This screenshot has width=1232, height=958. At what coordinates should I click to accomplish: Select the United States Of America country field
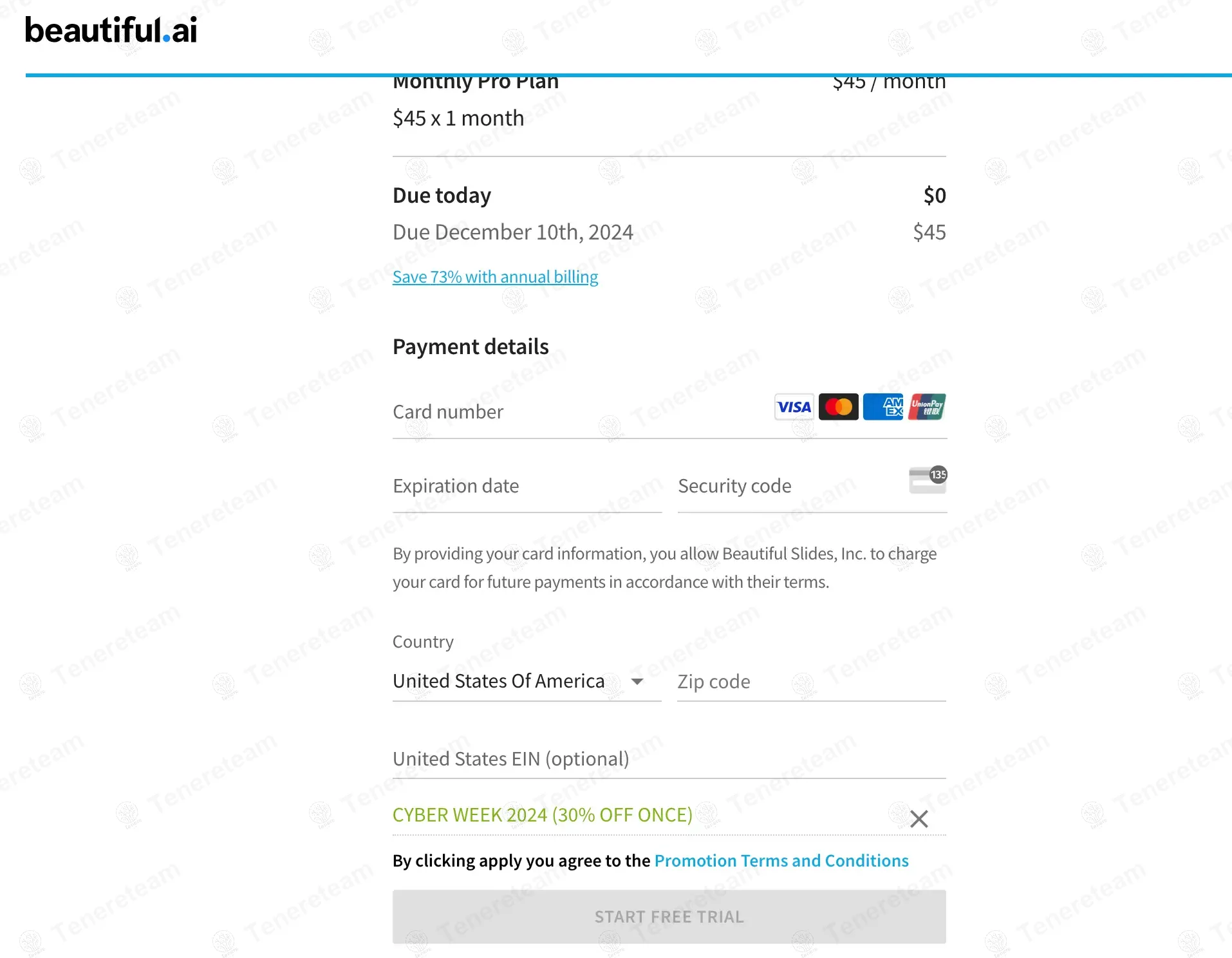[x=499, y=681]
